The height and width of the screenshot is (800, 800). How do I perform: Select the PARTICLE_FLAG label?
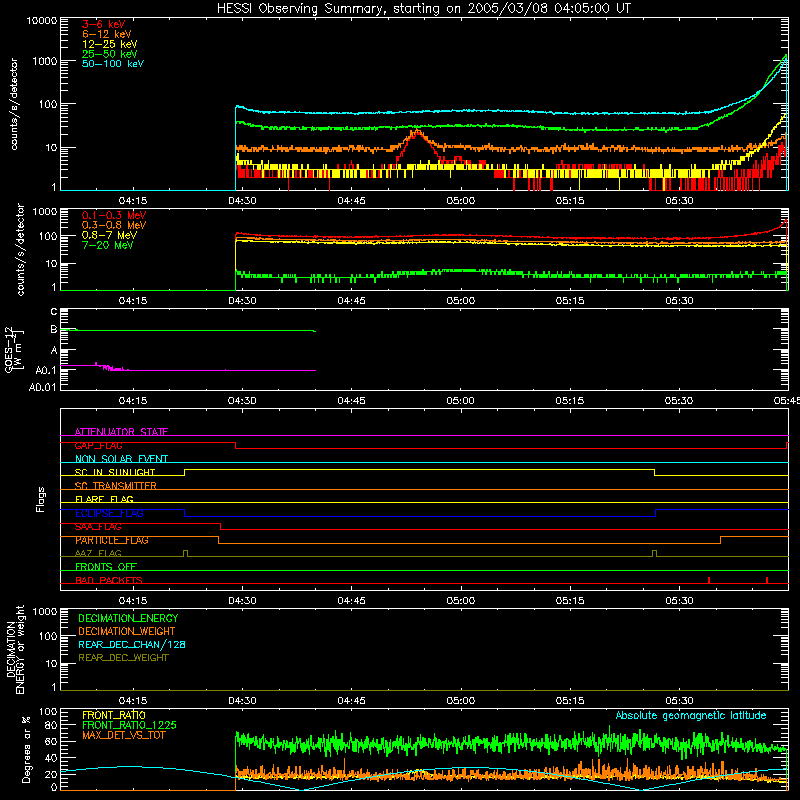(x=112, y=540)
